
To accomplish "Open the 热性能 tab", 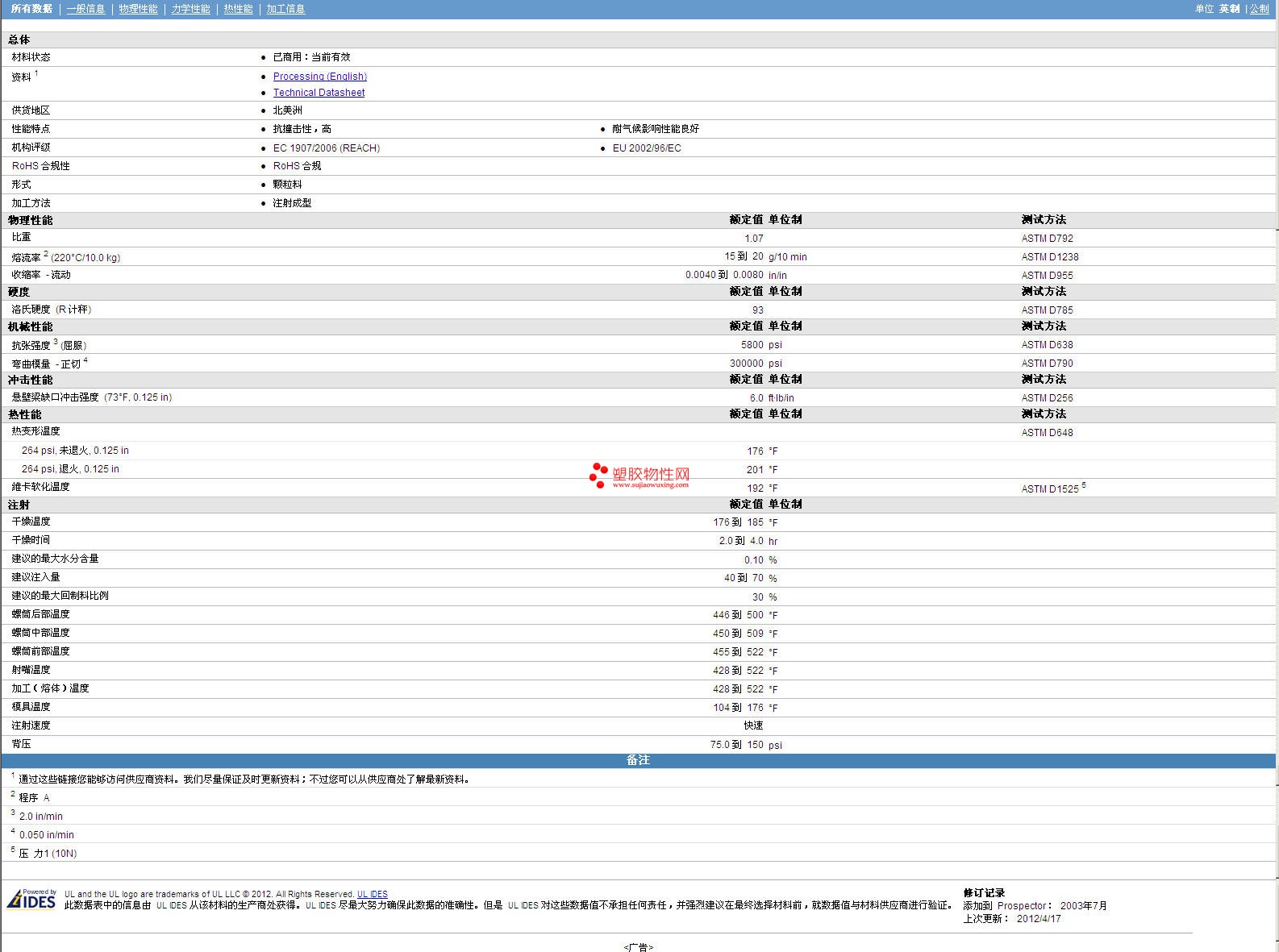I will 238,9.
